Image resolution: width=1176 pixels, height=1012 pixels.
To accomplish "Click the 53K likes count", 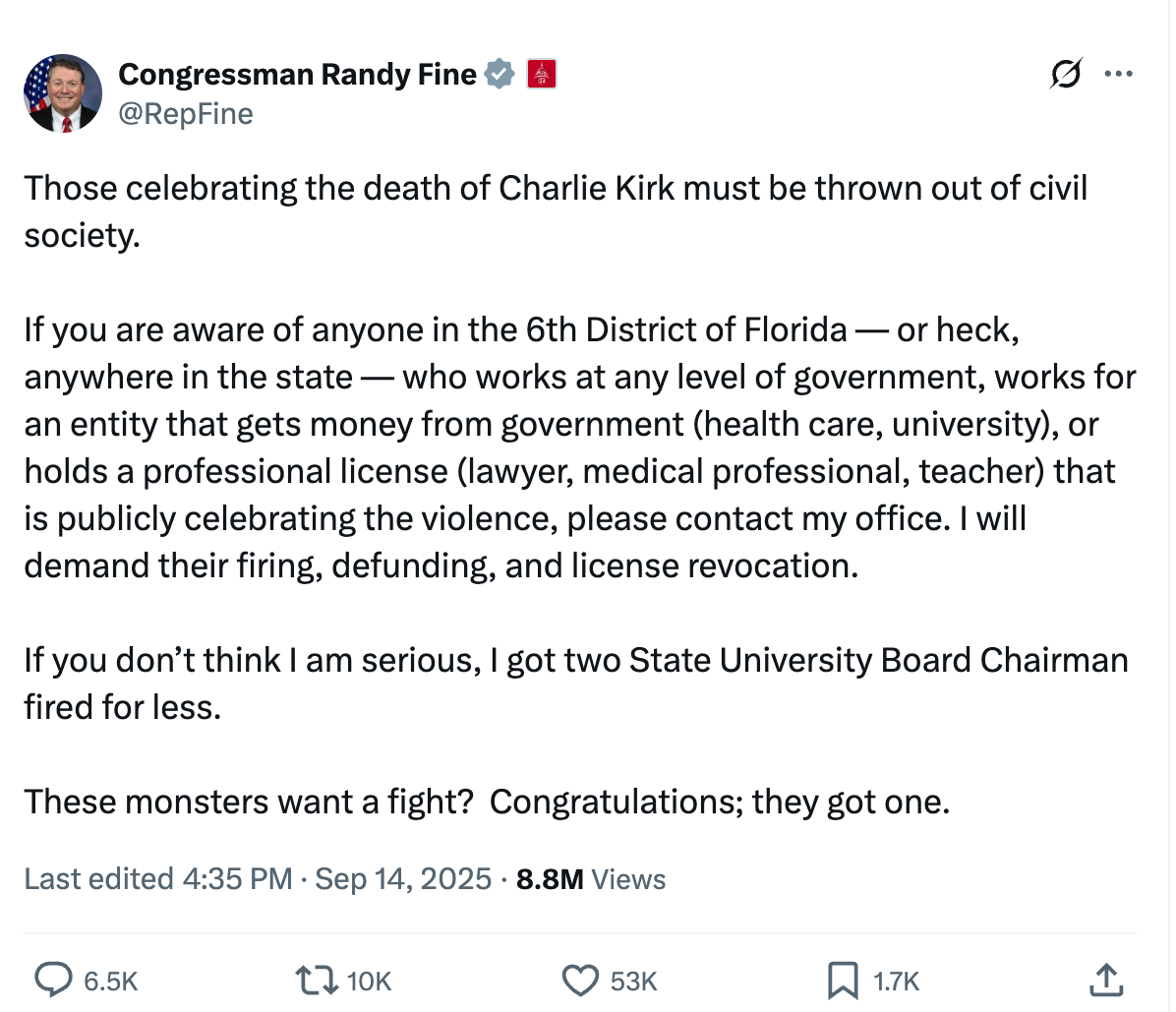I will click(634, 982).
